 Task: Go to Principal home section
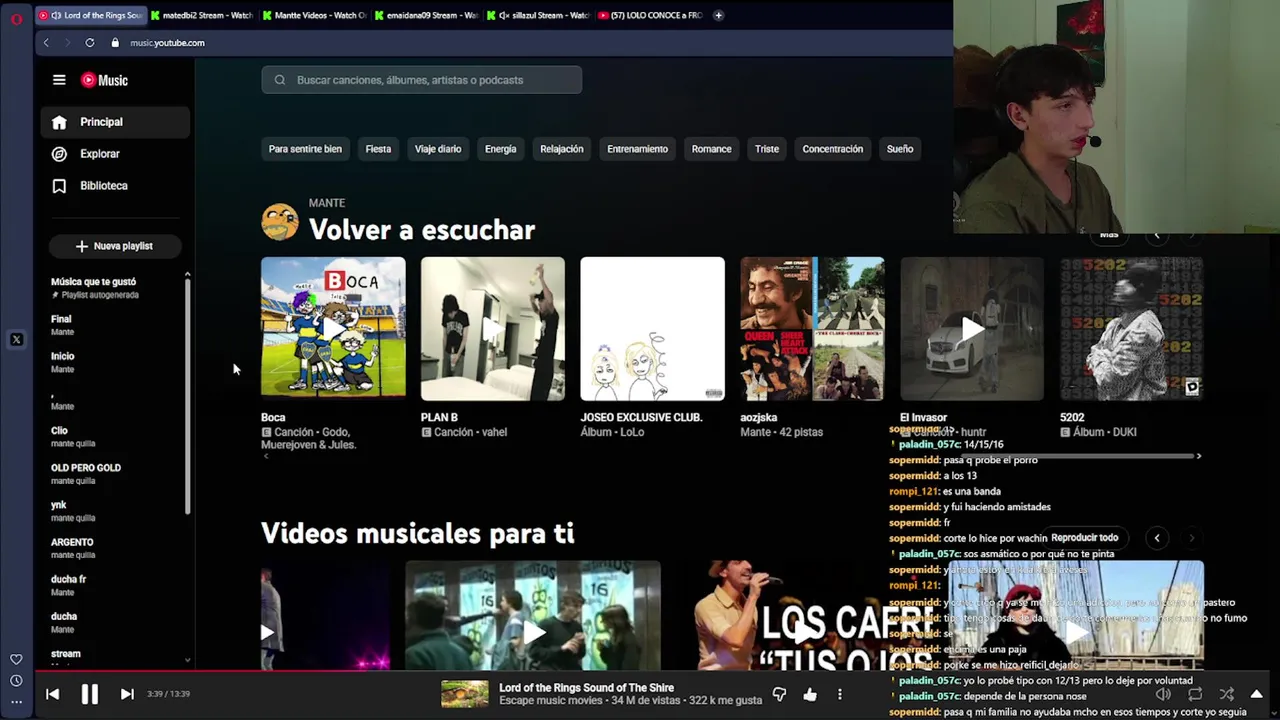coord(115,122)
